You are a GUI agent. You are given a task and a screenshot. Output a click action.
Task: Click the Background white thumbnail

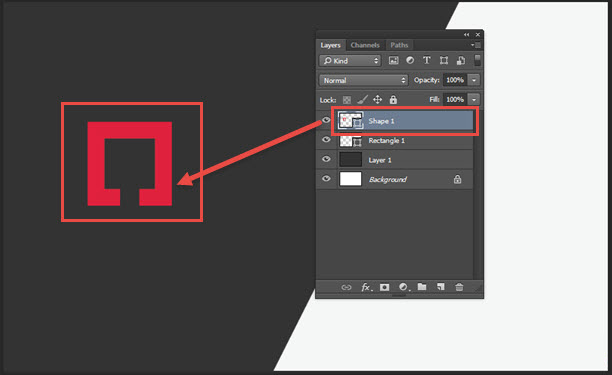click(350, 179)
